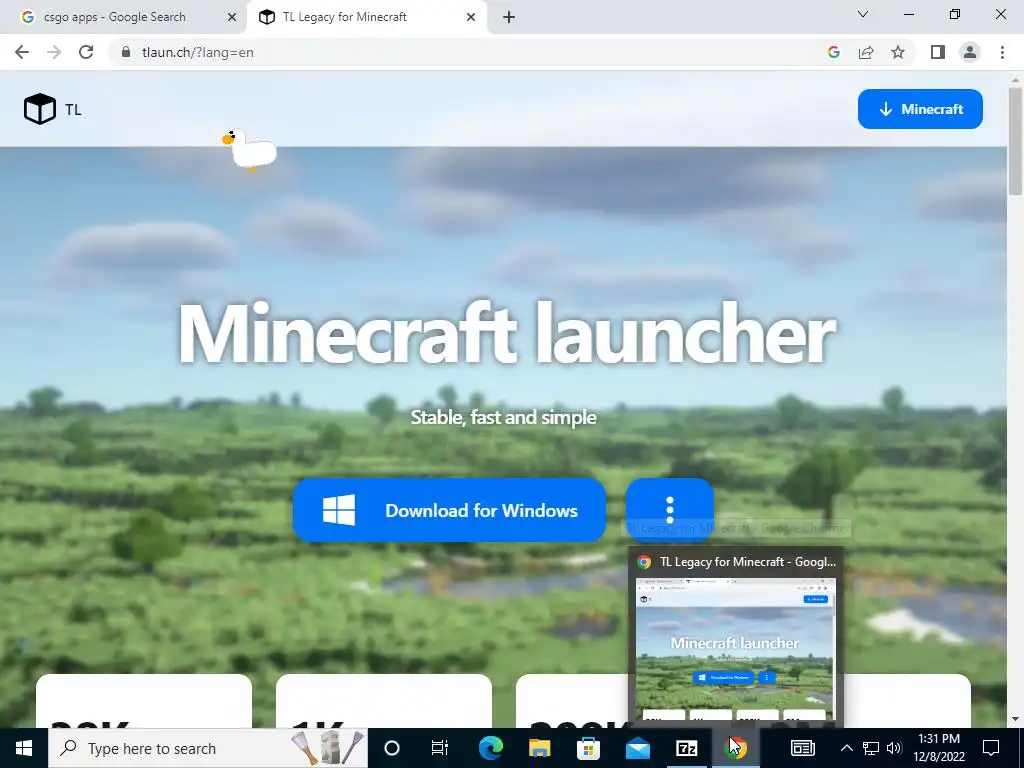
Task: Launch Microsoft Edge from taskbar
Action: click(x=490, y=748)
